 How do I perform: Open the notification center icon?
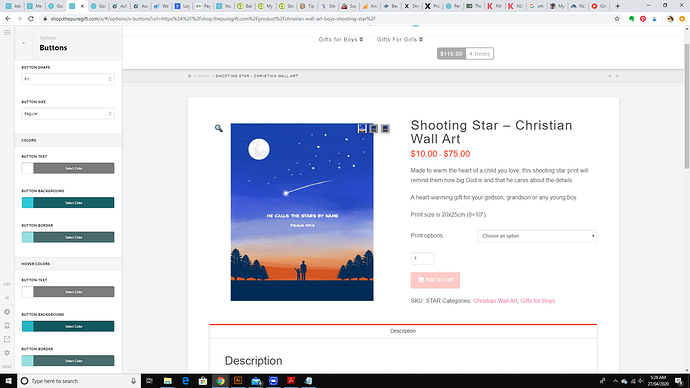coord(679,381)
